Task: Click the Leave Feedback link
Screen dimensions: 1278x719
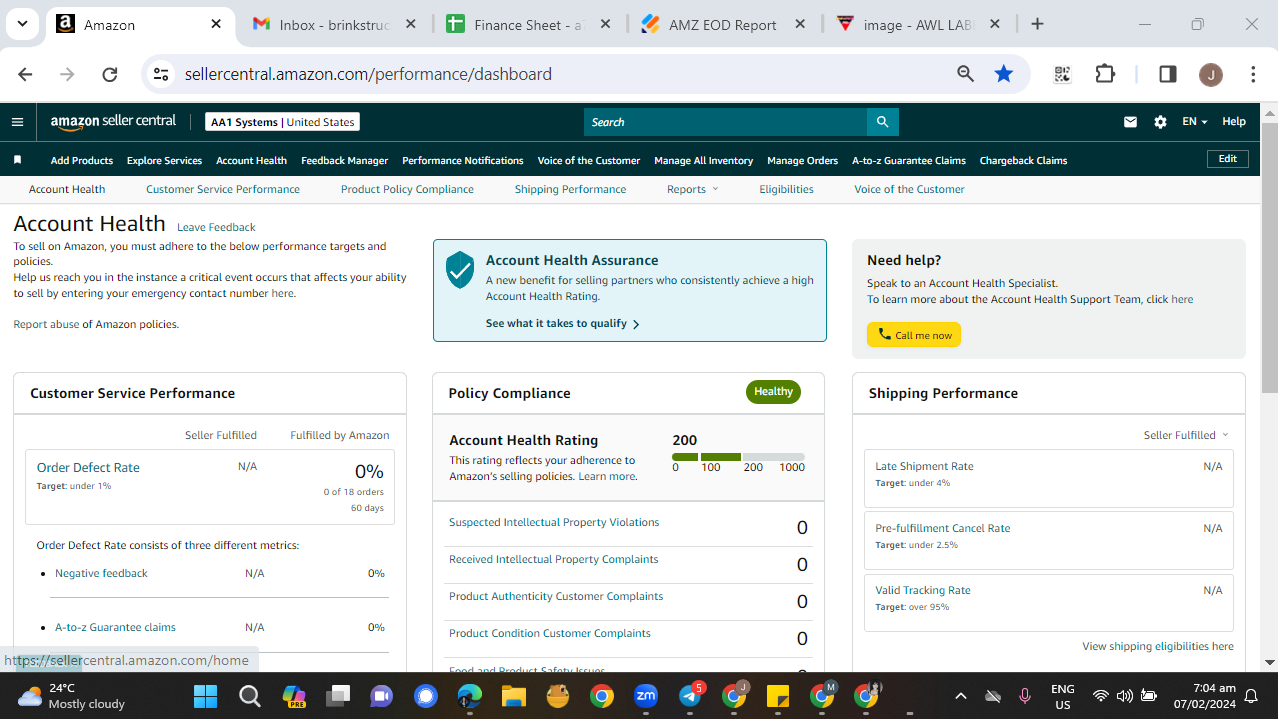Action: [x=216, y=227]
